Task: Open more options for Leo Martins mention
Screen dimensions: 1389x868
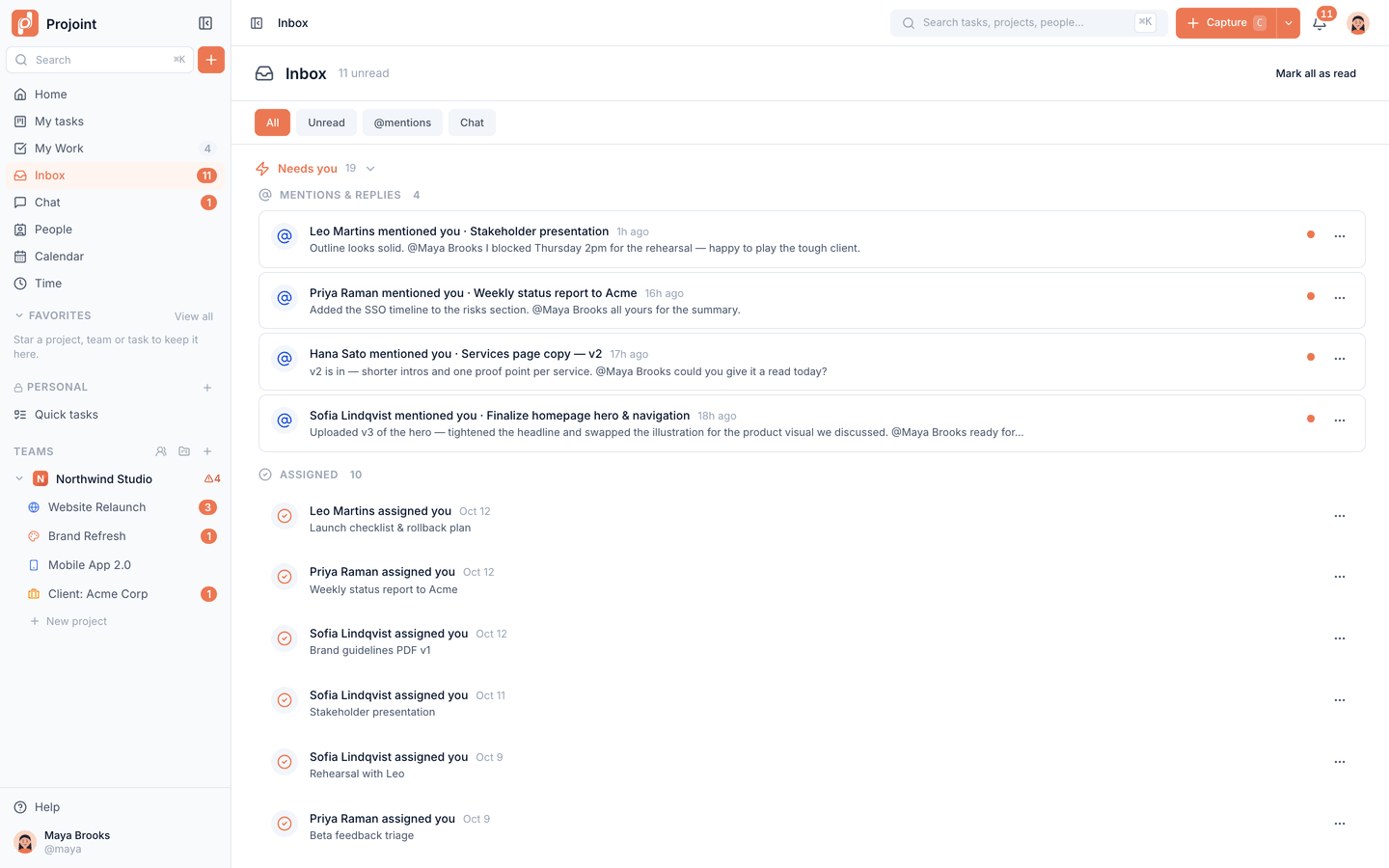Action: pos(1340,236)
